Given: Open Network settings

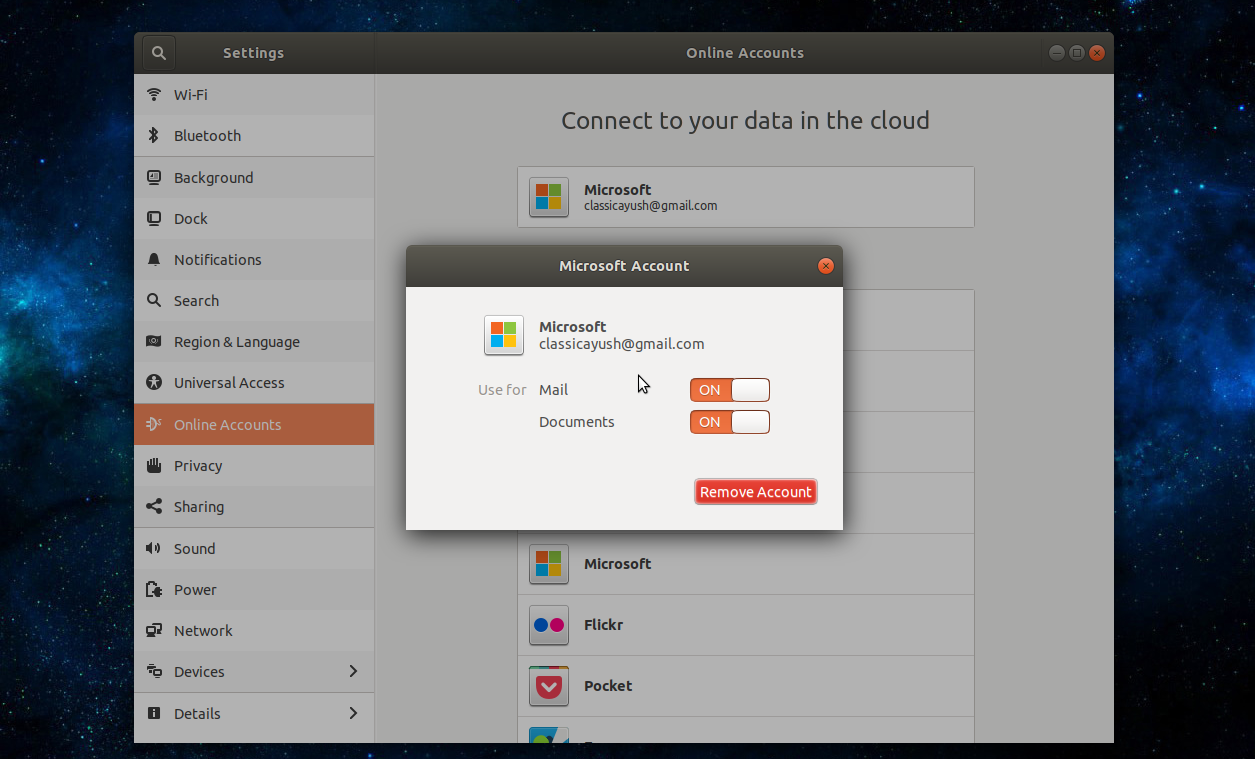Looking at the screenshot, I should (x=254, y=630).
